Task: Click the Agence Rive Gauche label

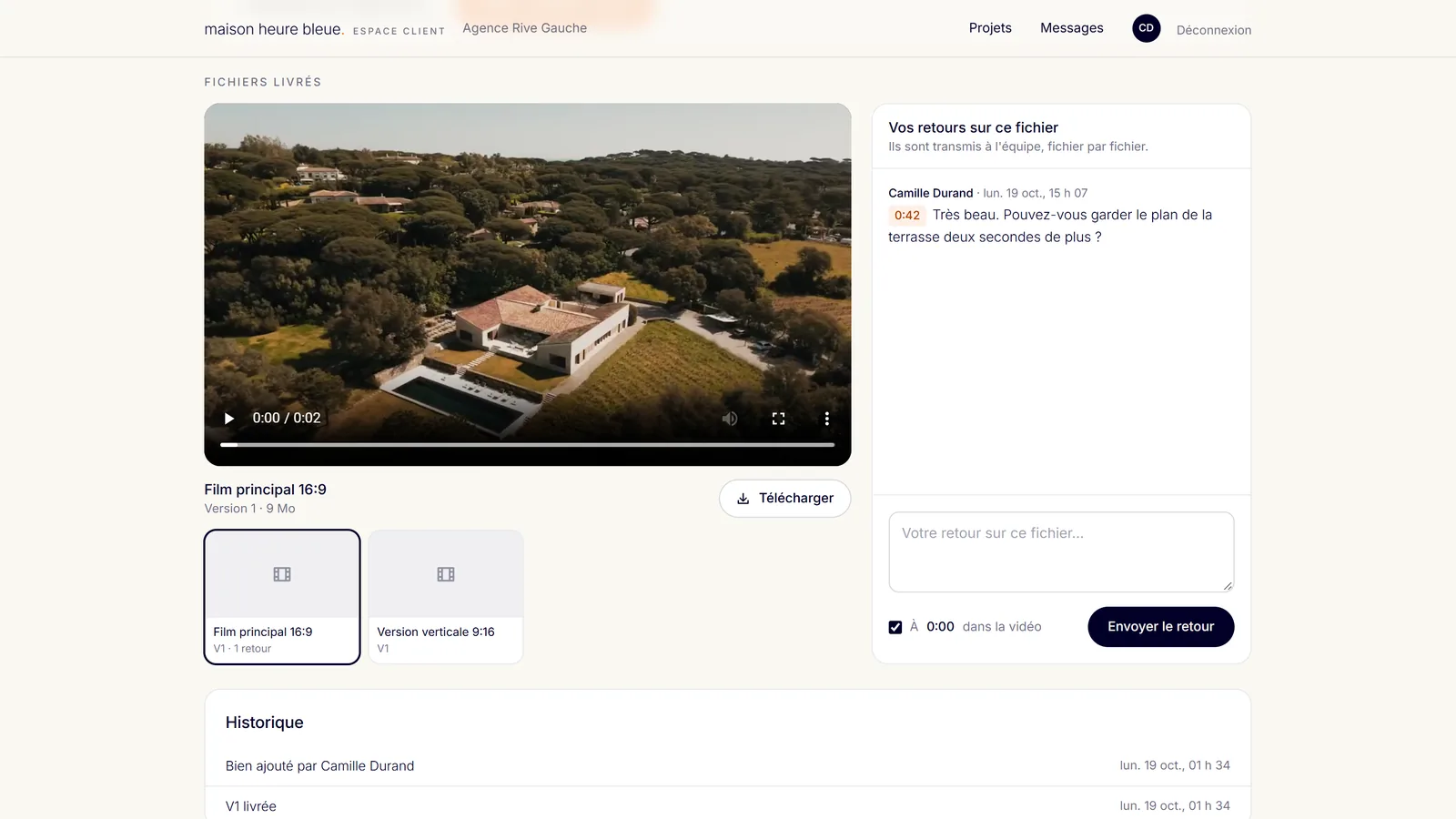Action: (x=525, y=28)
